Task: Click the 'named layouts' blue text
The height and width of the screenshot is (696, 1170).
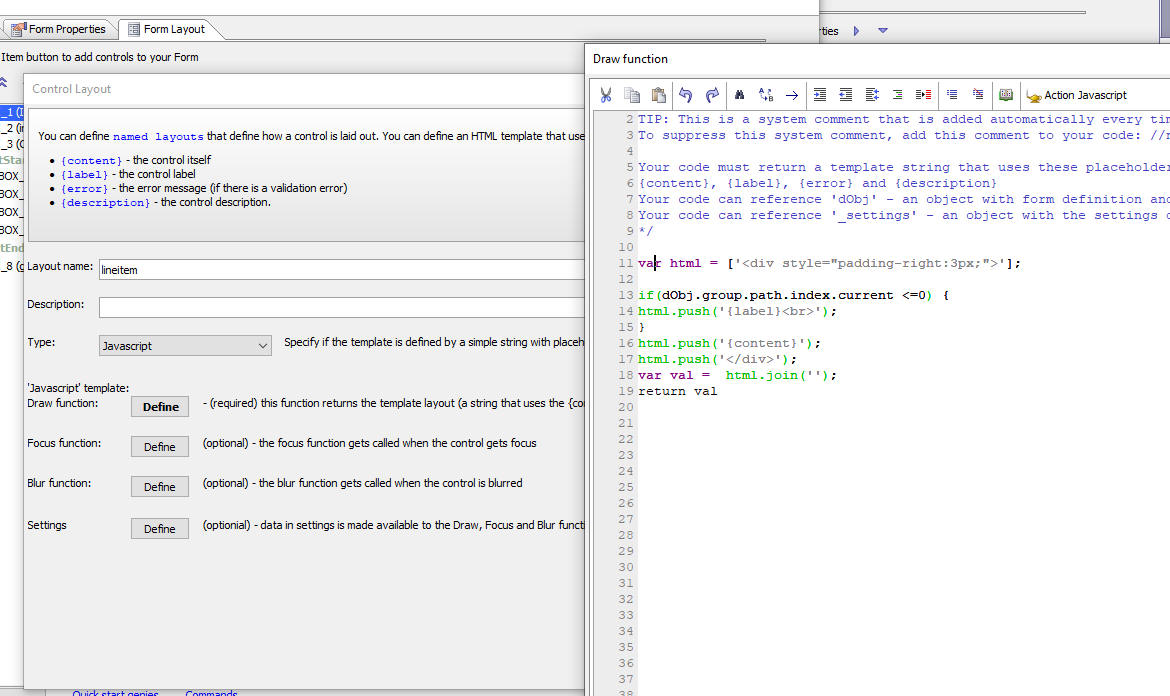Action: pos(158,137)
